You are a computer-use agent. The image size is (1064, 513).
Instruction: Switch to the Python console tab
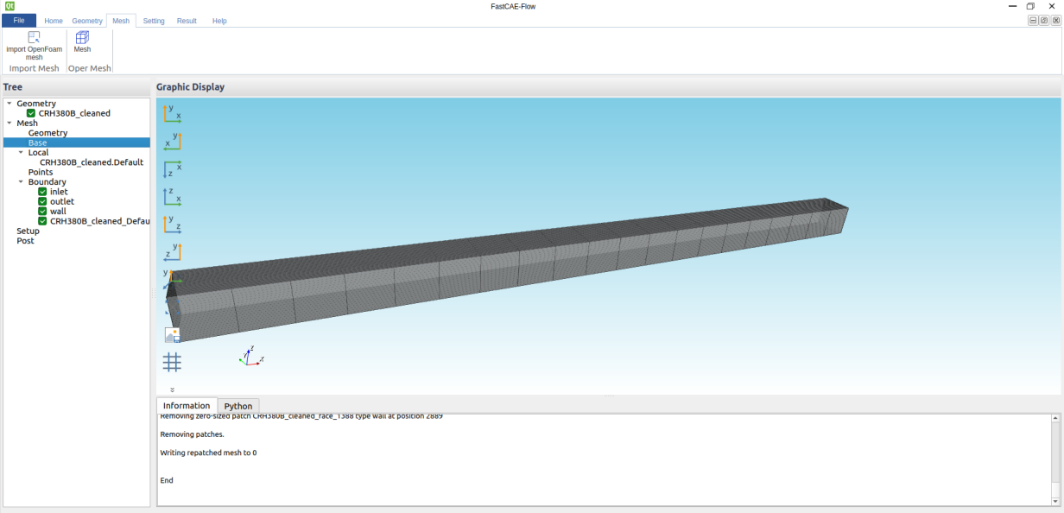[238, 406]
